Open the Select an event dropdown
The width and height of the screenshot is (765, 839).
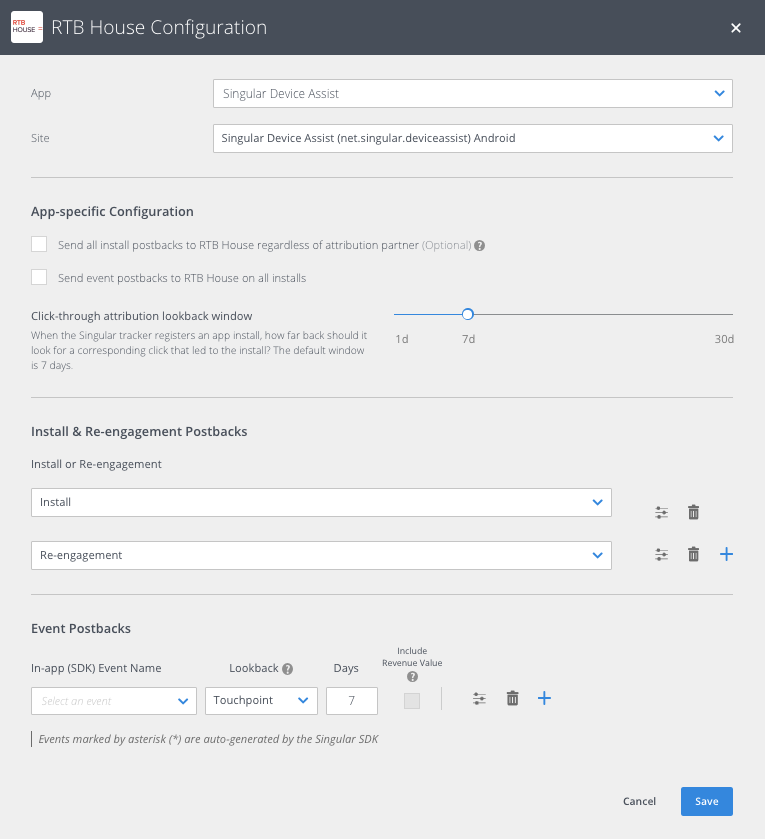pyautogui.click(x=113, y=701)
